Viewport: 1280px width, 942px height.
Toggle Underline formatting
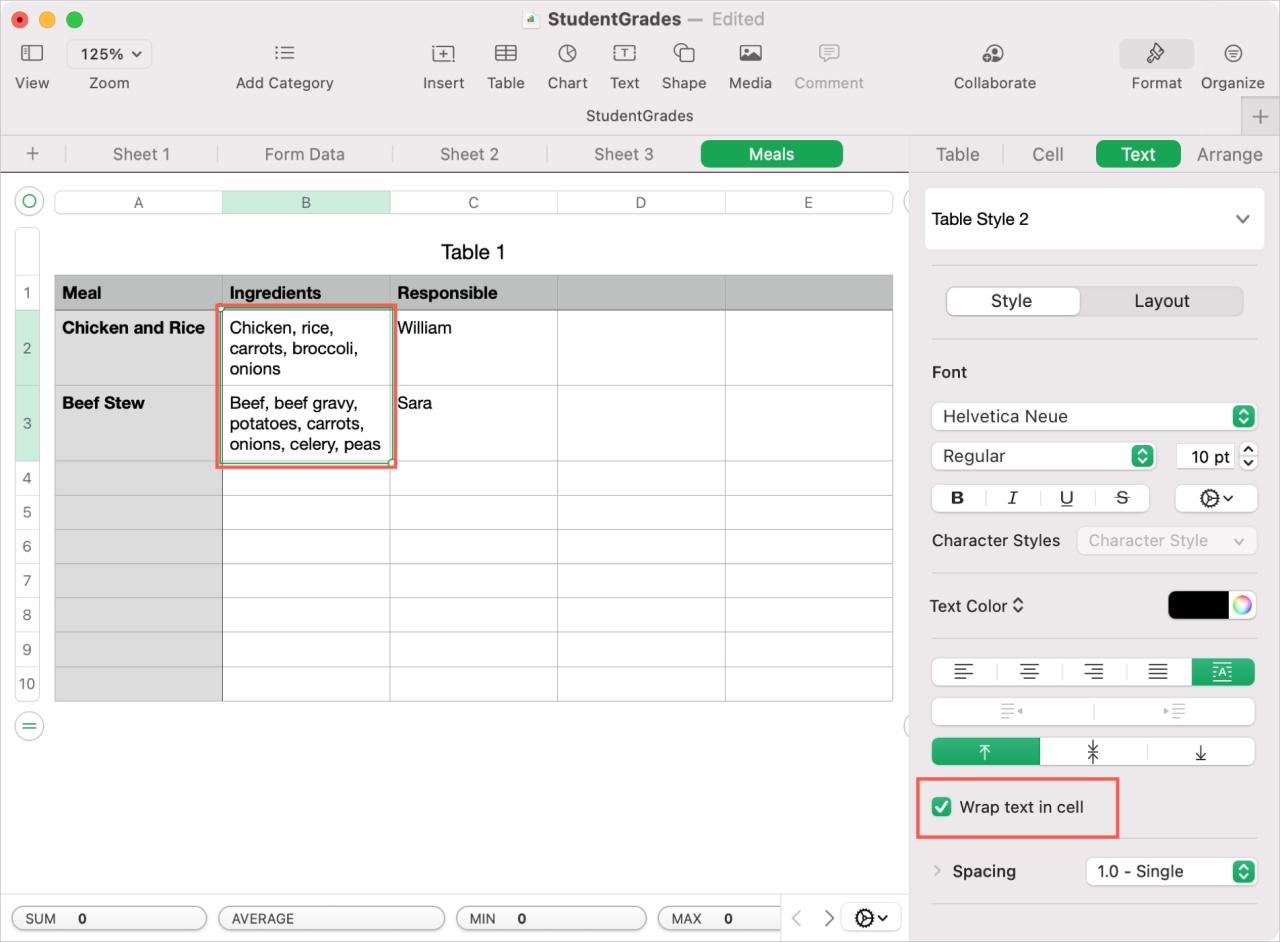pyautogui.click(x=1066, y=498)
